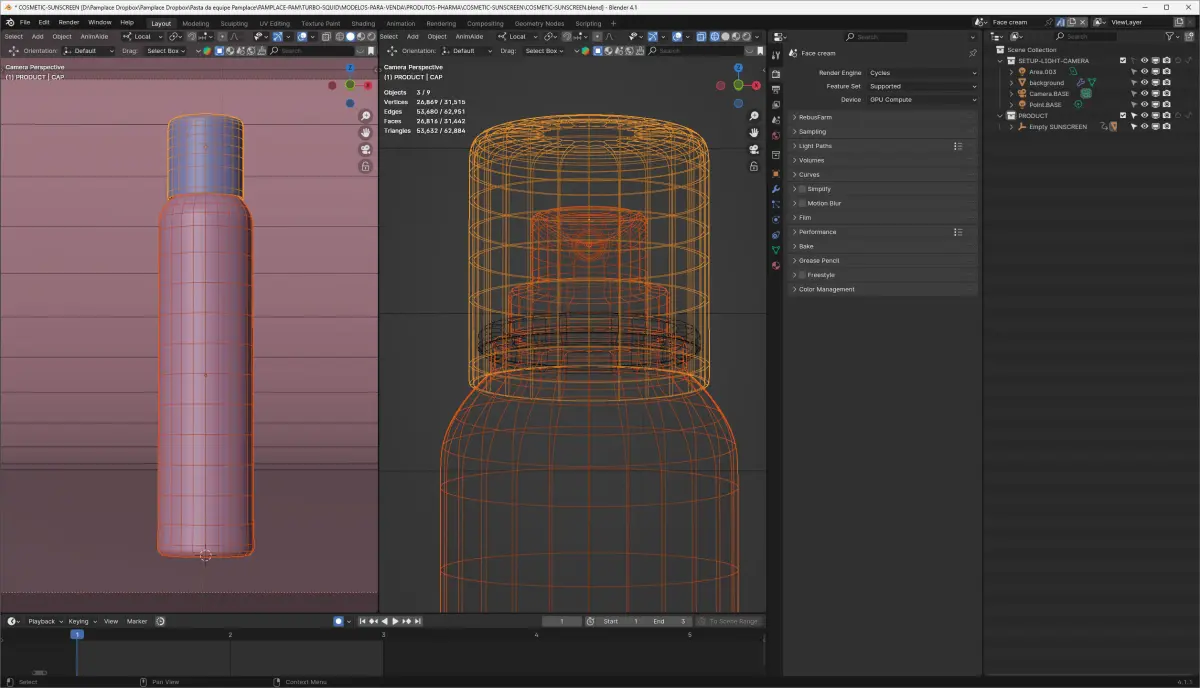The width and height of the screenshot is (1200, 688).
Task: Pin the Face cream properties panel
Action: point(973,53)
